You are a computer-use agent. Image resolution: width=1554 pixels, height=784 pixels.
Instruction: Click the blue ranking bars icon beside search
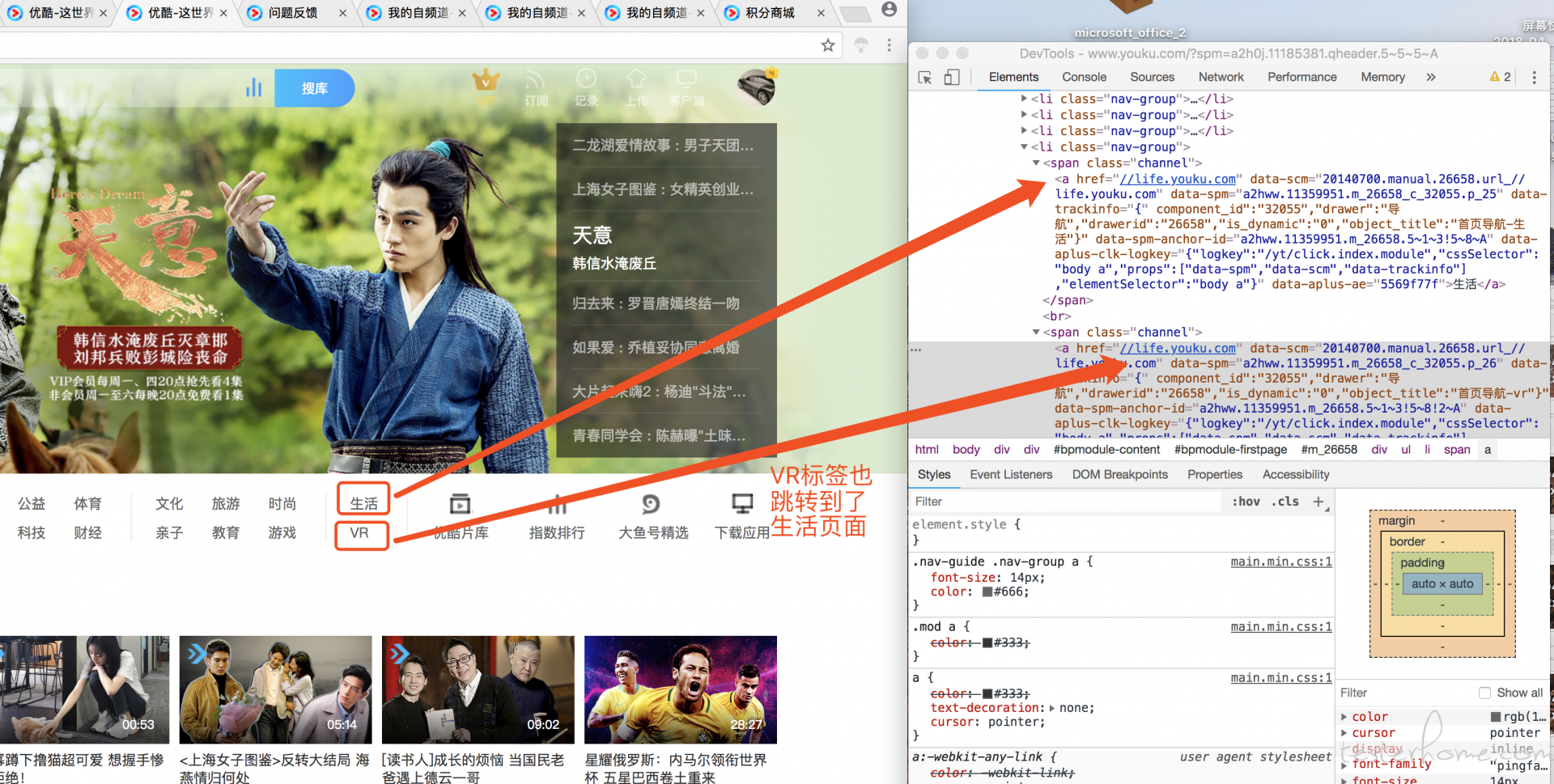[x=254, y=87]
